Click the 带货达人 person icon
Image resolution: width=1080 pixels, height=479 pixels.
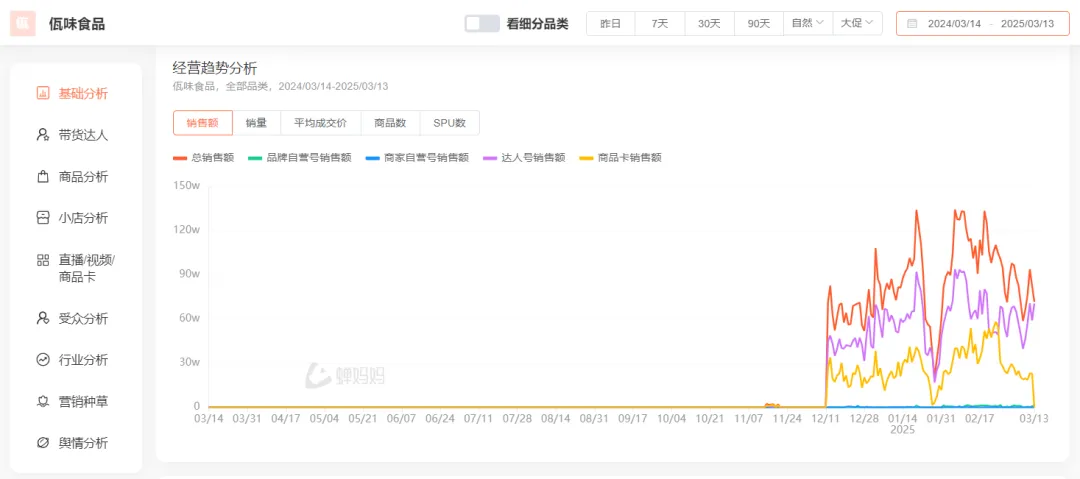click(43, 135)
